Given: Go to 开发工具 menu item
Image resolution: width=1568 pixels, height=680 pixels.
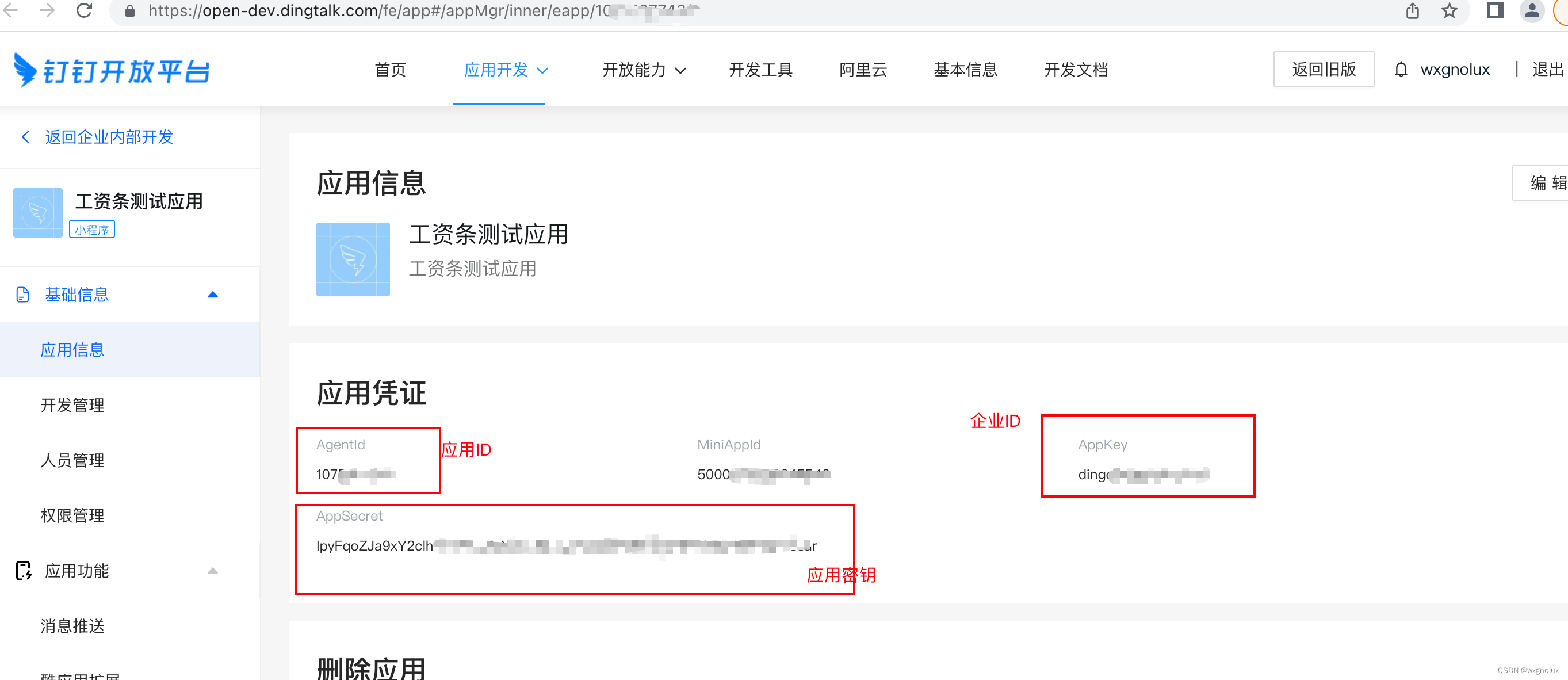Looking at the screenshot, I should (x=760, y=70).
